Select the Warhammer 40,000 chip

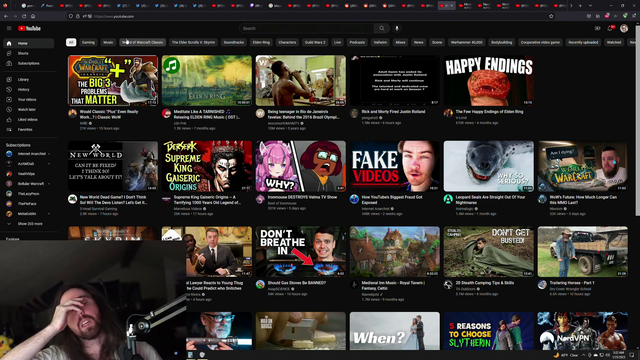pos(467,42)
